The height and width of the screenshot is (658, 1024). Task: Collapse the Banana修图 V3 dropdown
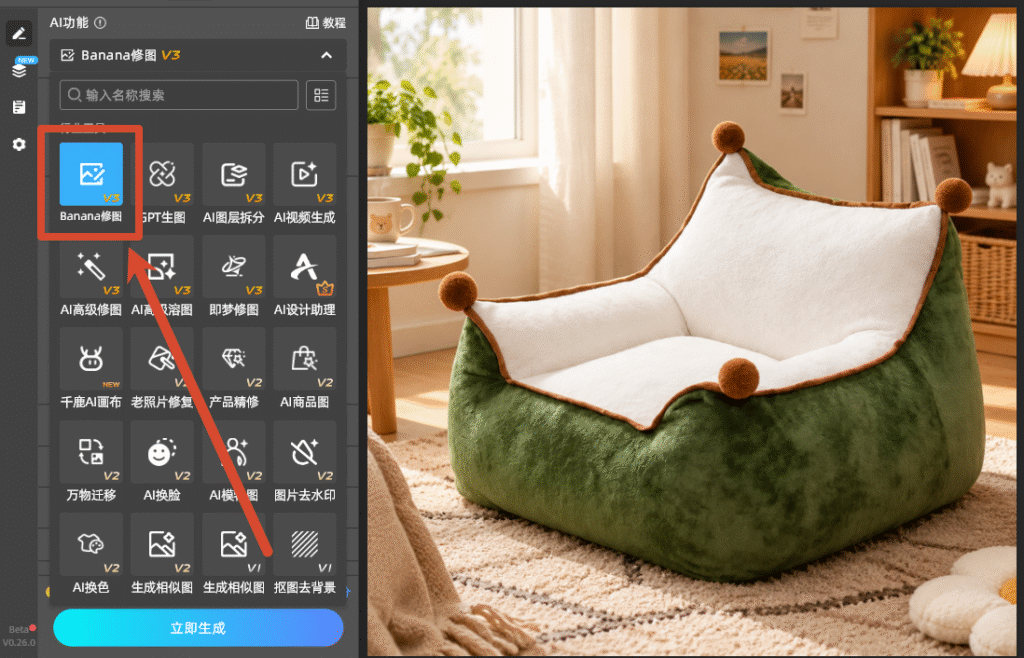click(327, 55)
